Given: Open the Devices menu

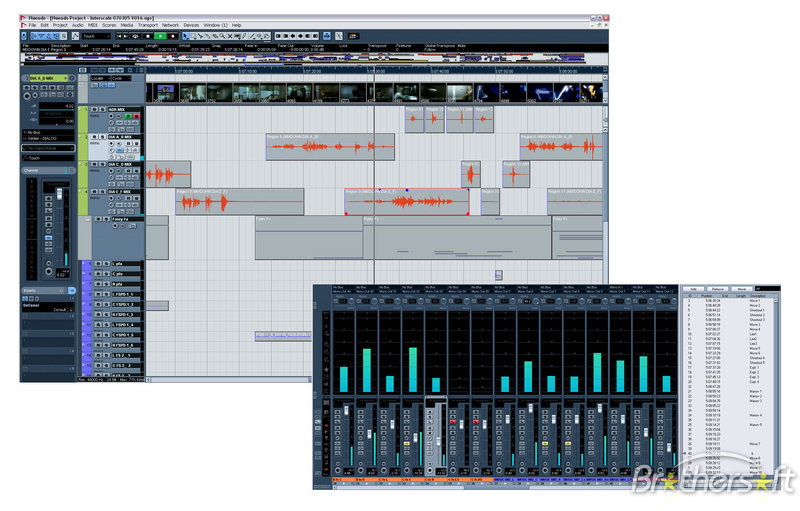Looking at the screenshot, I should point(191,24).
